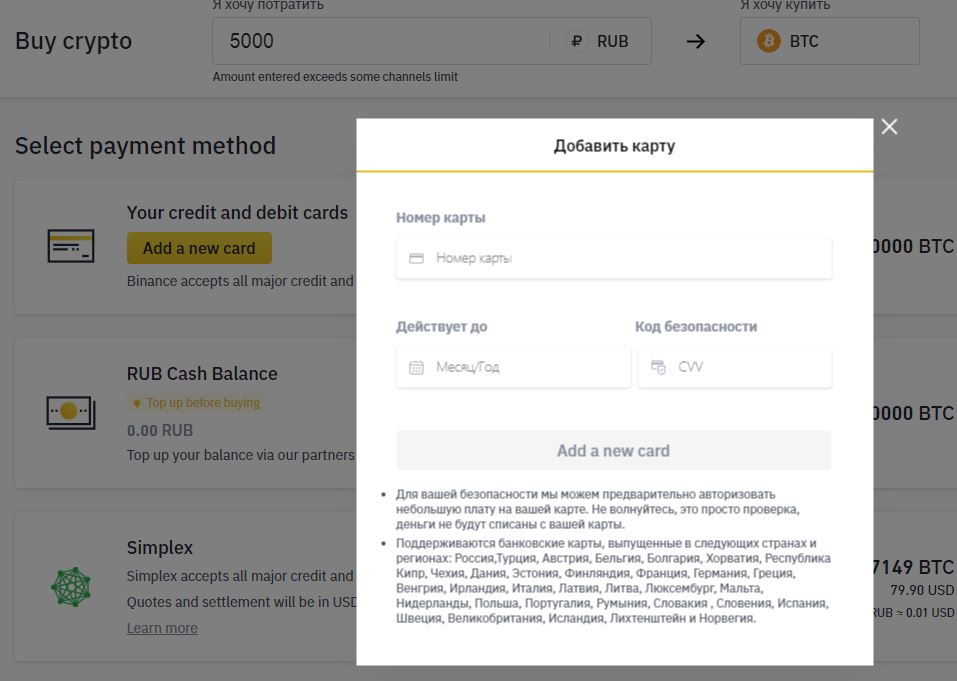Click the Top up before buying tag
This screenshot has height=681, width=957.
(195, 403)
